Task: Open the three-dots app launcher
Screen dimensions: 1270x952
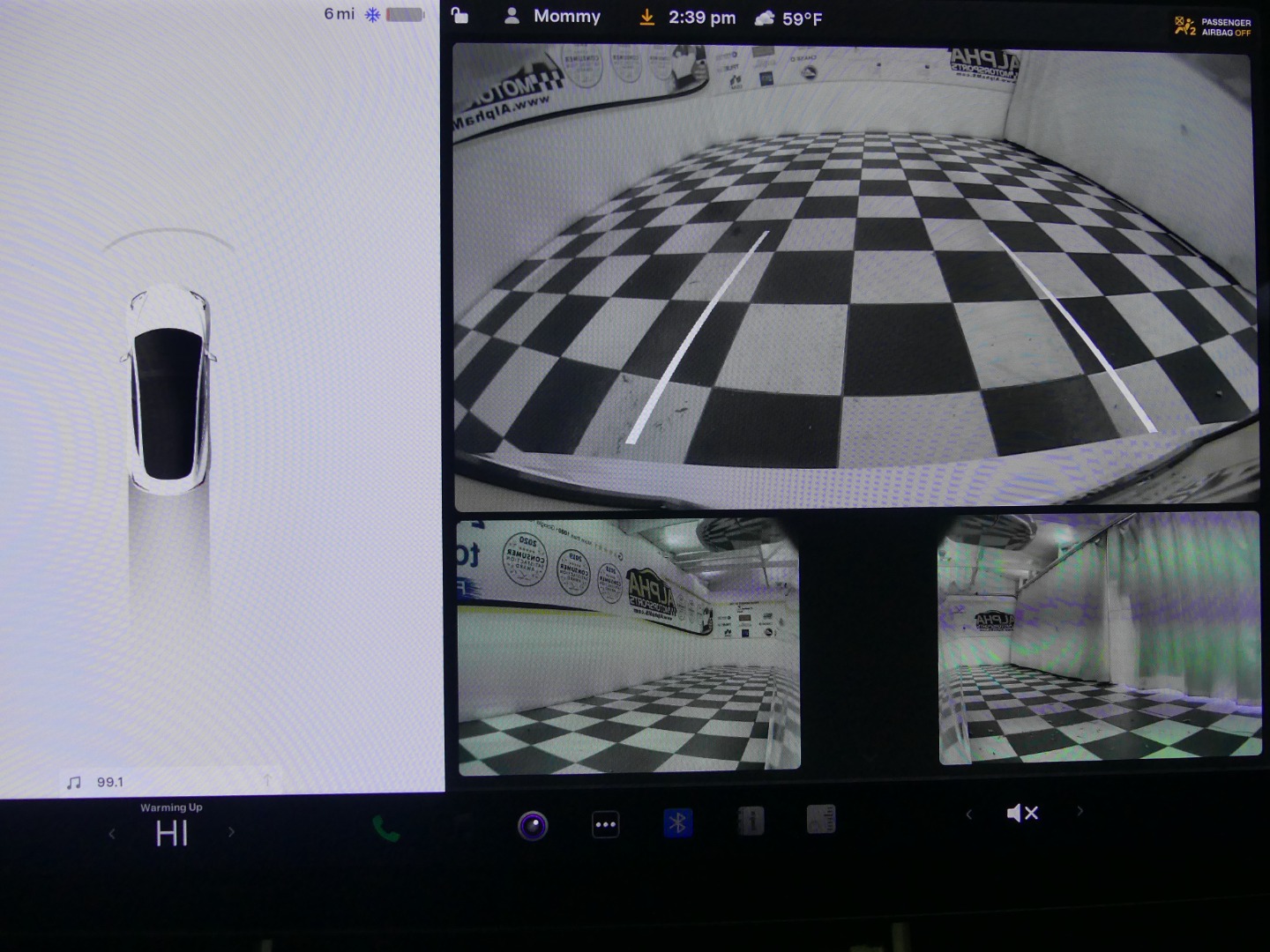Action: (605, 825)
